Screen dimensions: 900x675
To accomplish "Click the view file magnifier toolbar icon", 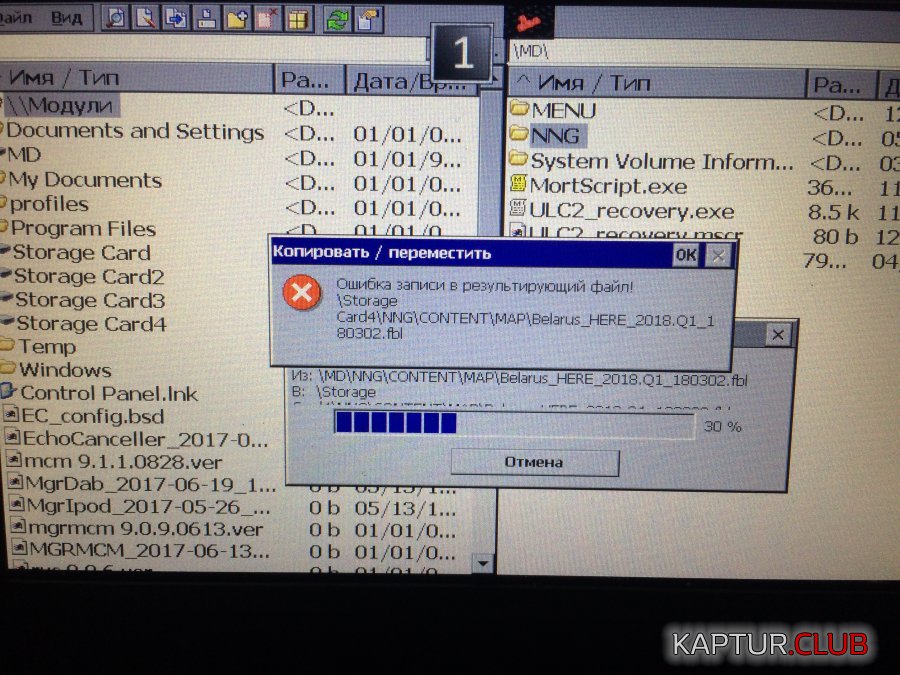I will (x=116, y=17).
